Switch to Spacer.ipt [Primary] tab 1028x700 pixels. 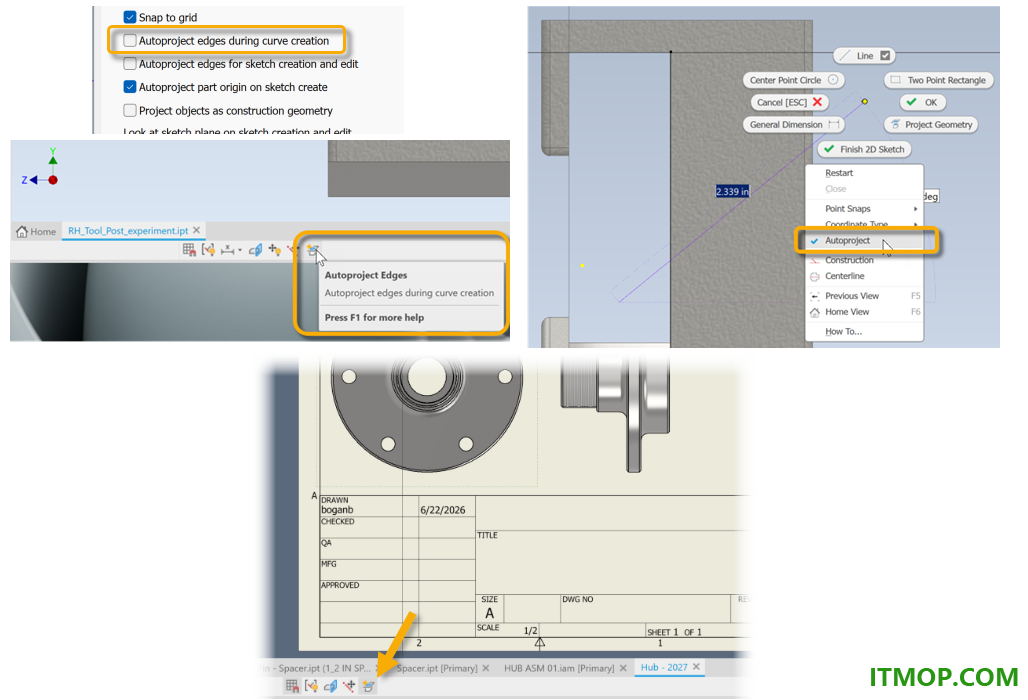coord(437,668)
